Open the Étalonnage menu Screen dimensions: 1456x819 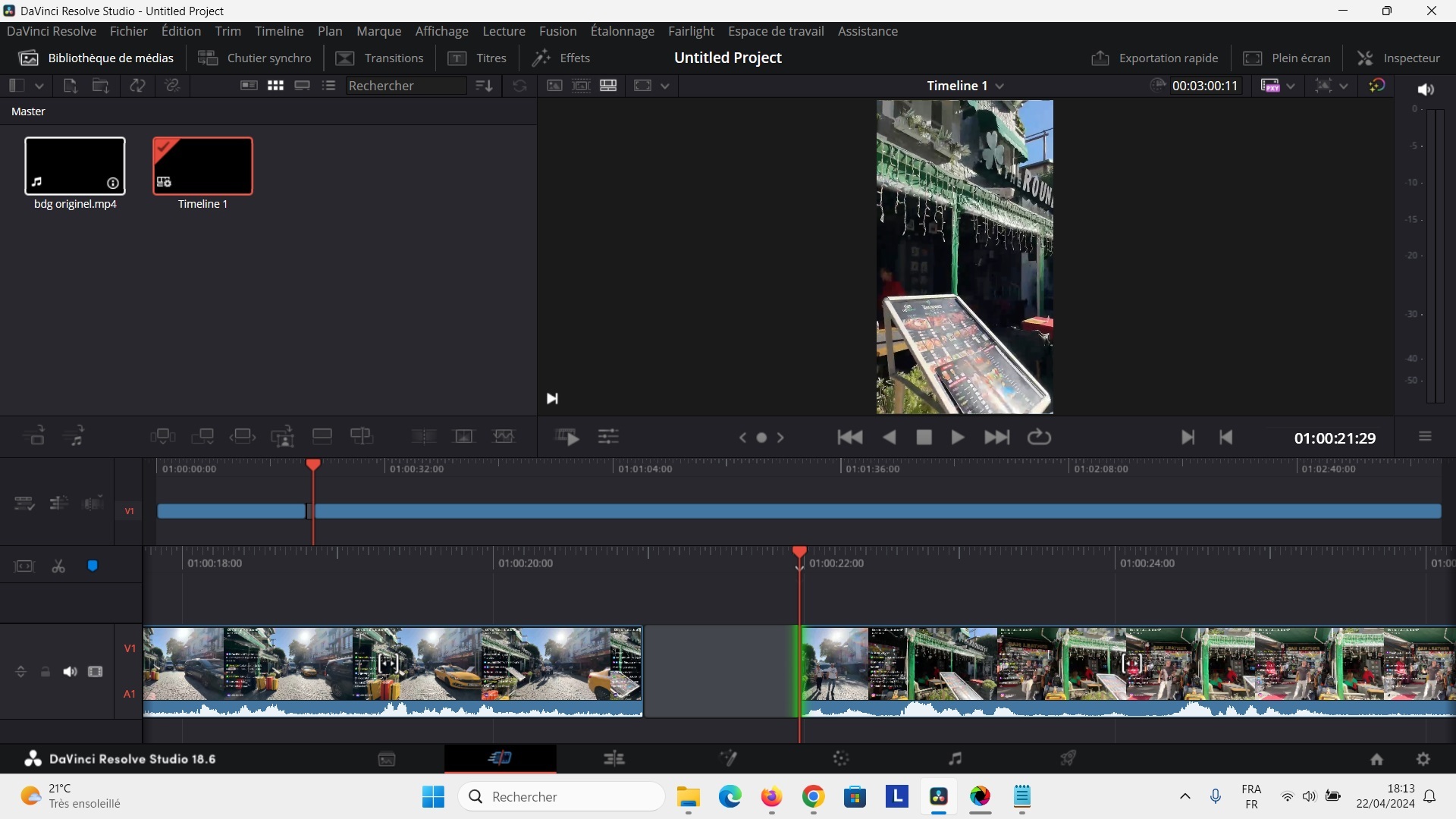(622, 31)
